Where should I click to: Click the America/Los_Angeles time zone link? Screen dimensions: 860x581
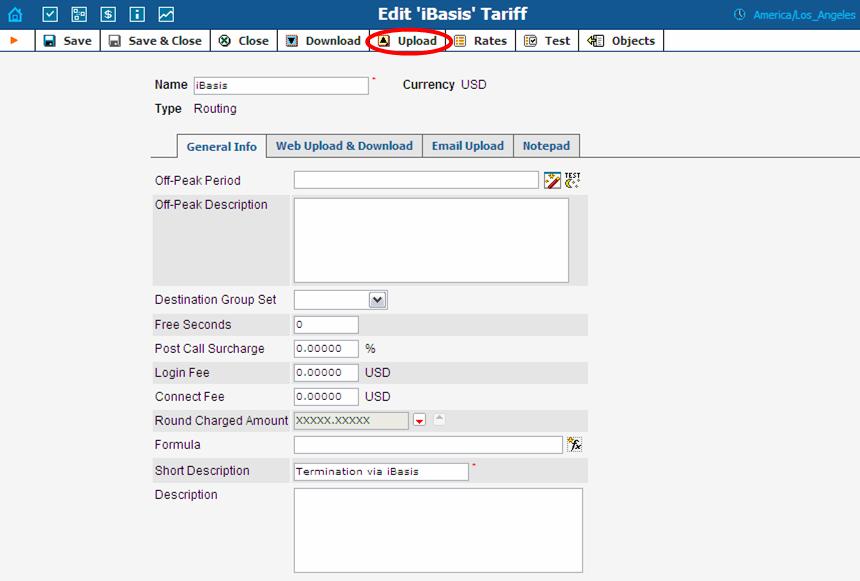(804, 15)
